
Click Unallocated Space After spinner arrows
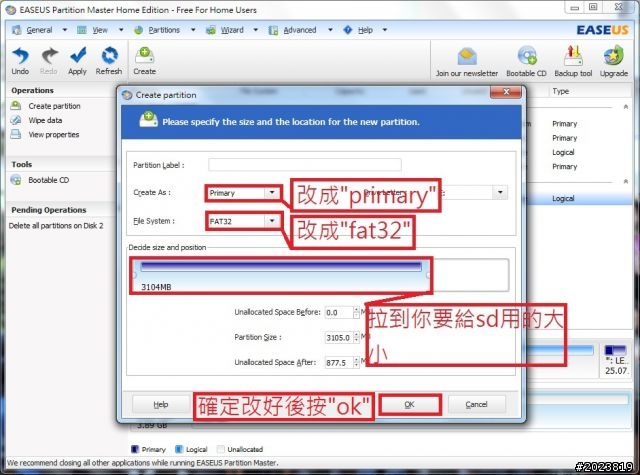[x=356, y=362]
